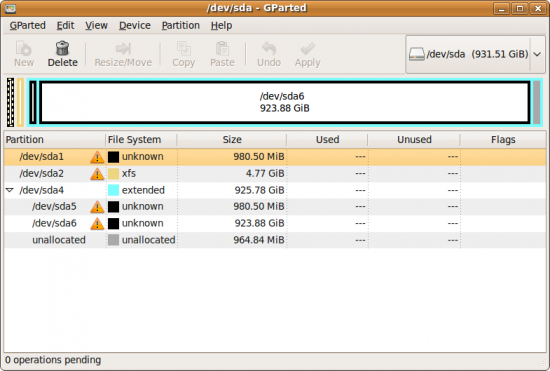Click the xfs file system label

click(129, 174)
